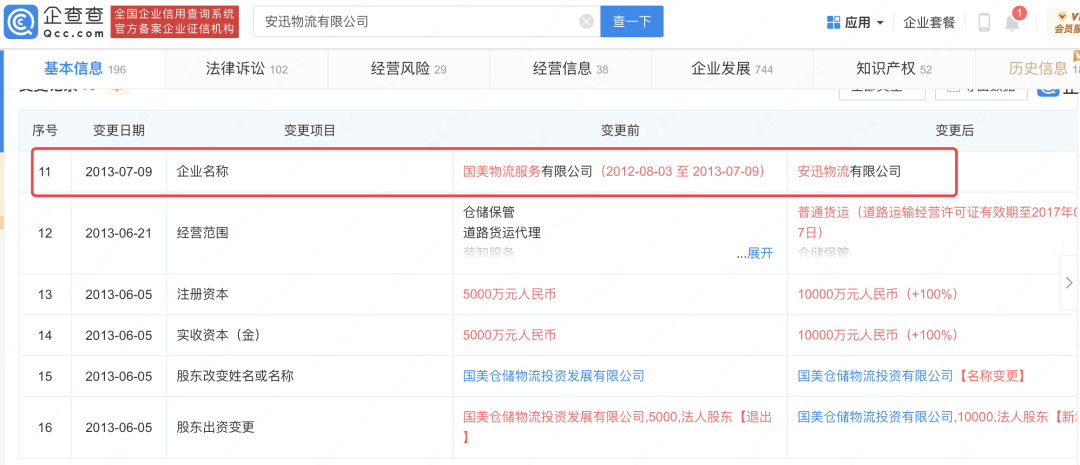This screenshot has height=465, width=1080.
Task: Clear the search field with X icon
Action: (586, 22)
